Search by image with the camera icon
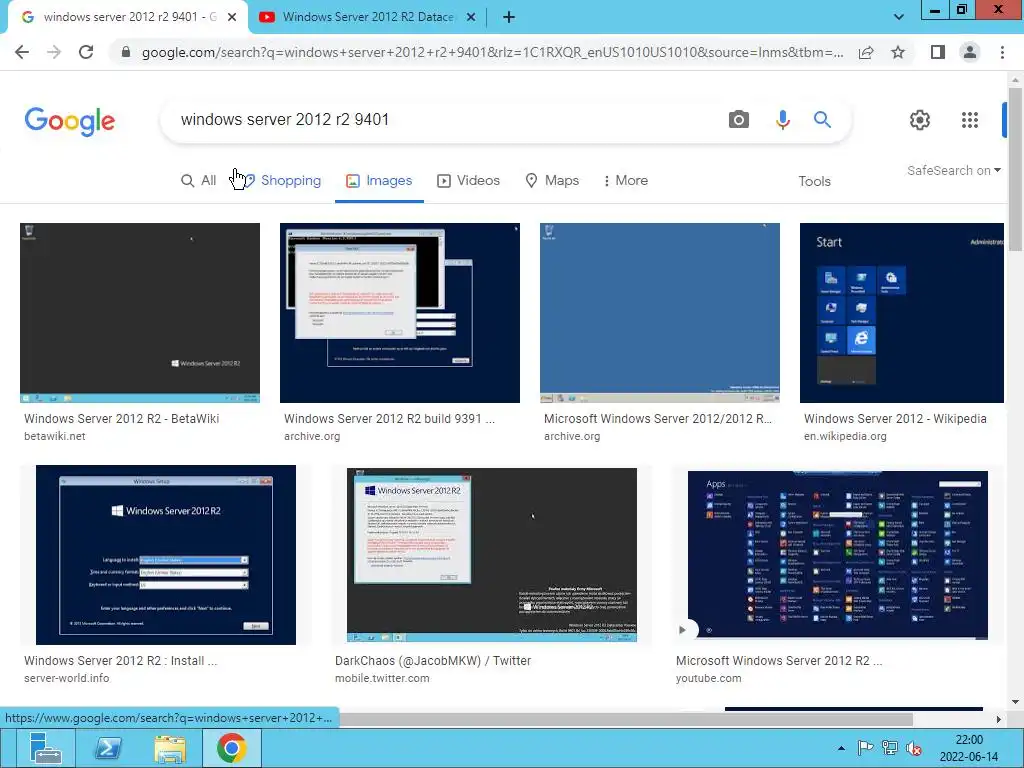Image resolution: width=1024 pixels, height=768 pixels. (x=739, y=120)
